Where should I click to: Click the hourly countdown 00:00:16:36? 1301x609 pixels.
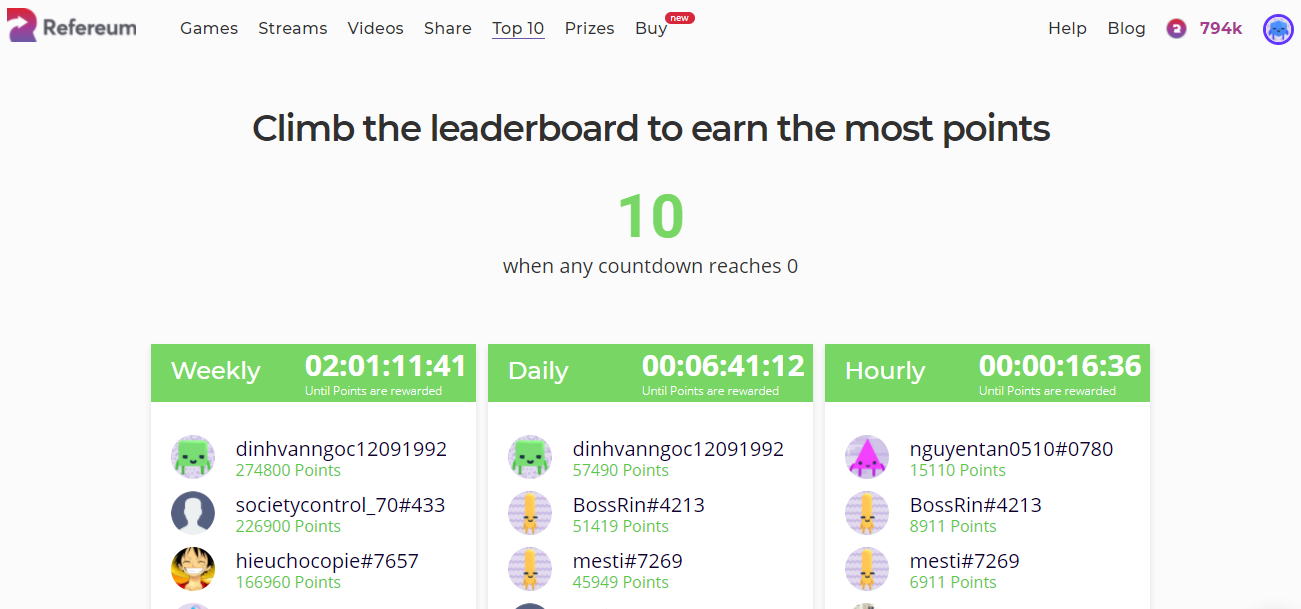click(x=1060, y=366)
